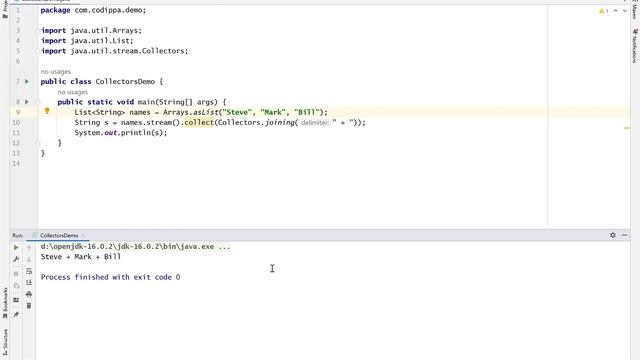Open the Bookmarks tool window

[x=5, y=303]
